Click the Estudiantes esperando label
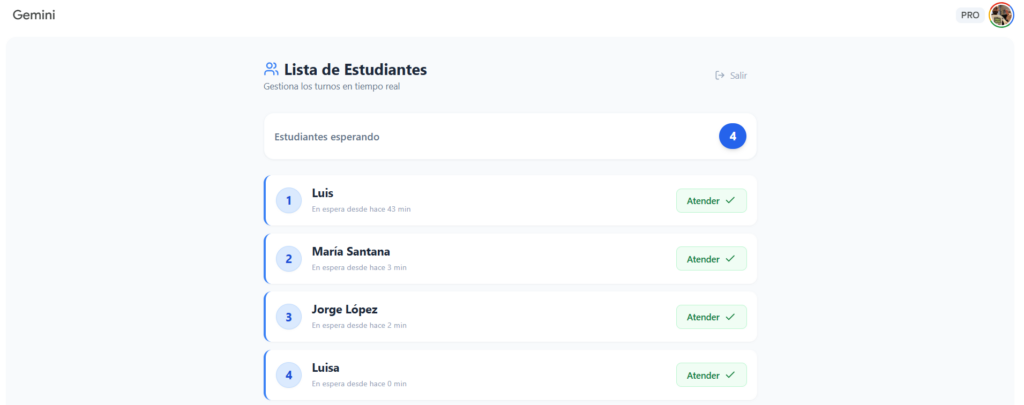The height and width of the screenshot is (405, 1024). pyautogui.click(x=327, y=137)
